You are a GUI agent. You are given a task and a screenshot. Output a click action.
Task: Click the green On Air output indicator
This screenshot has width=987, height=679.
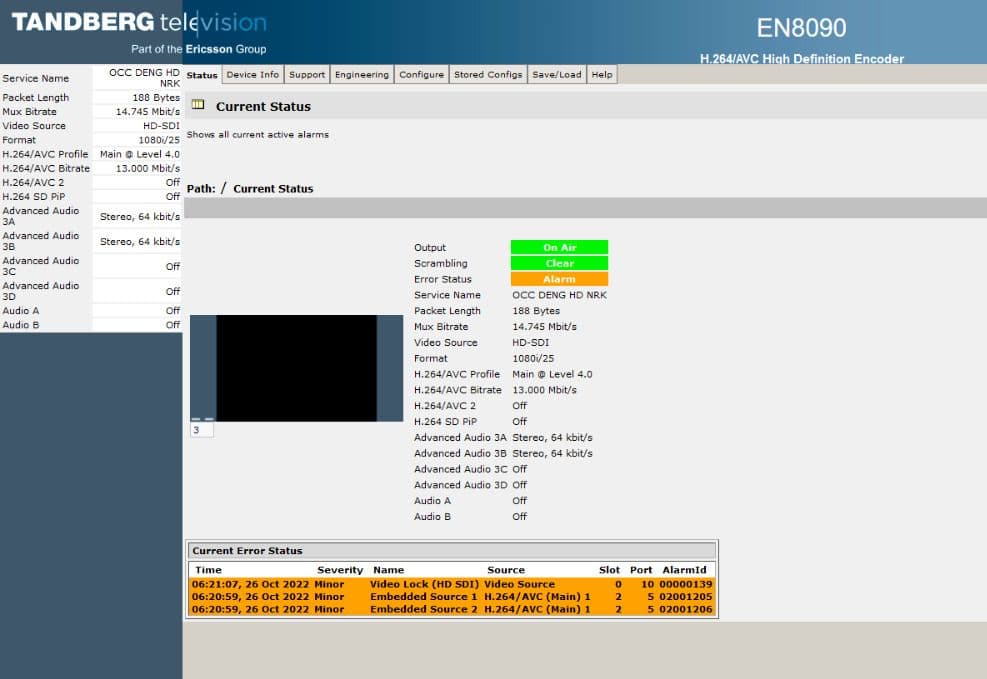tap(558, 247)
